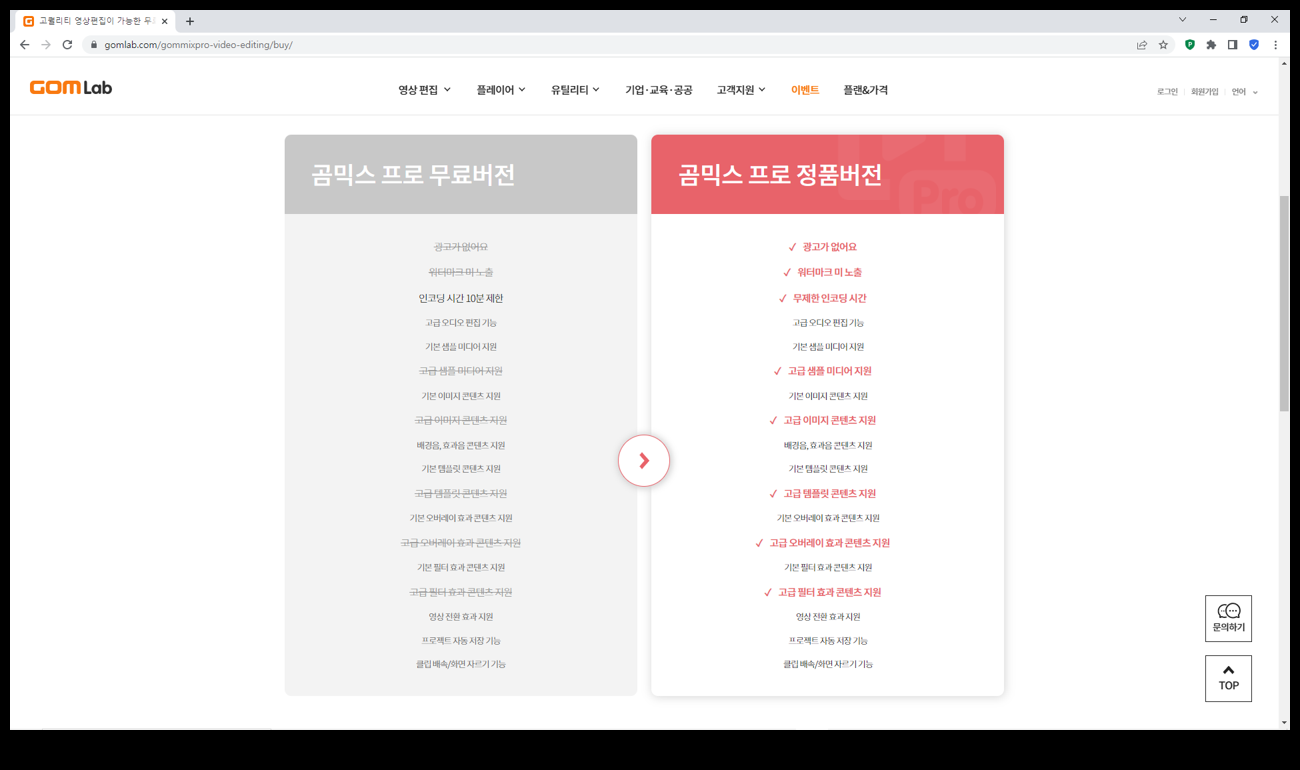
Task: Open the share page icon
Action: click(1142, 45)
